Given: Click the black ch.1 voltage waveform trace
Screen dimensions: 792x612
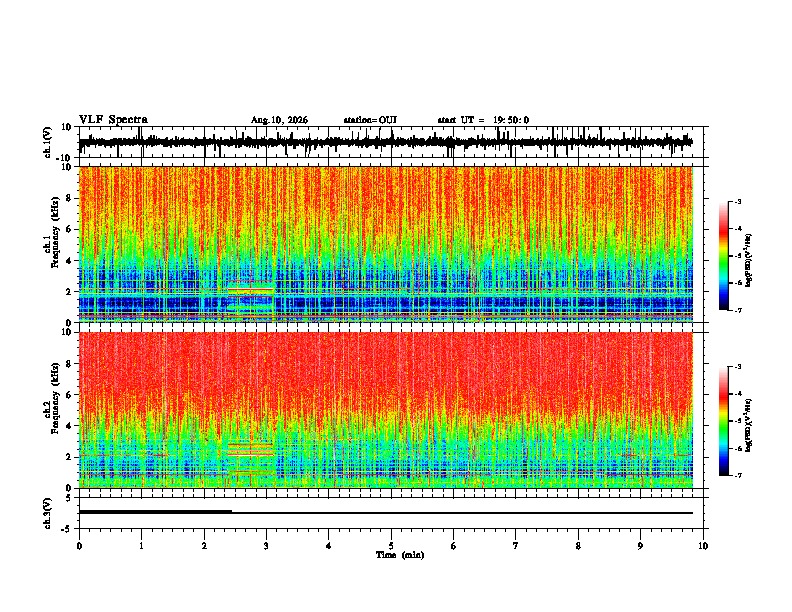Looking at the screenshot, I should coord(385,142).
